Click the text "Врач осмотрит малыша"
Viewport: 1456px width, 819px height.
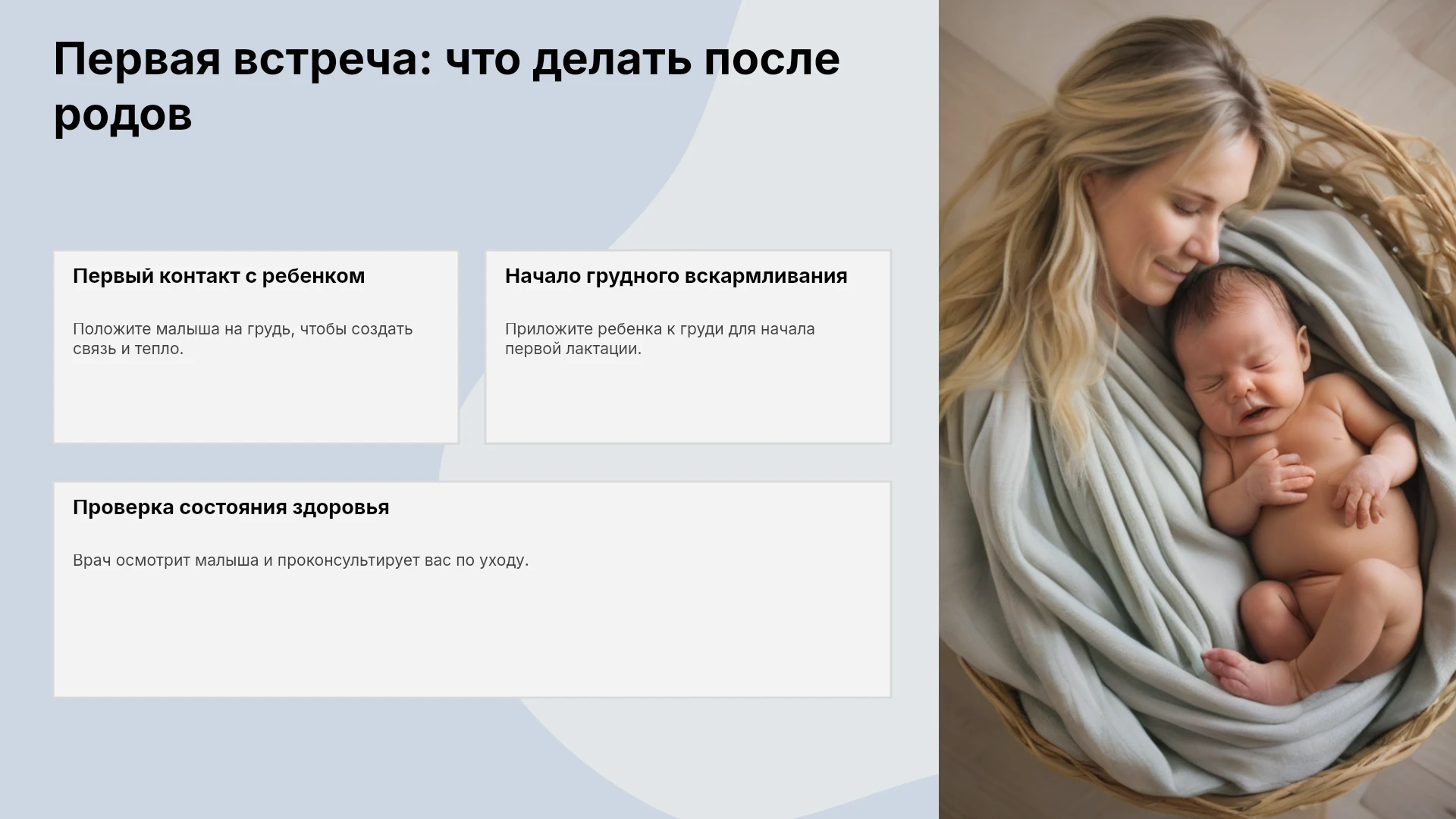pos(165,560)
